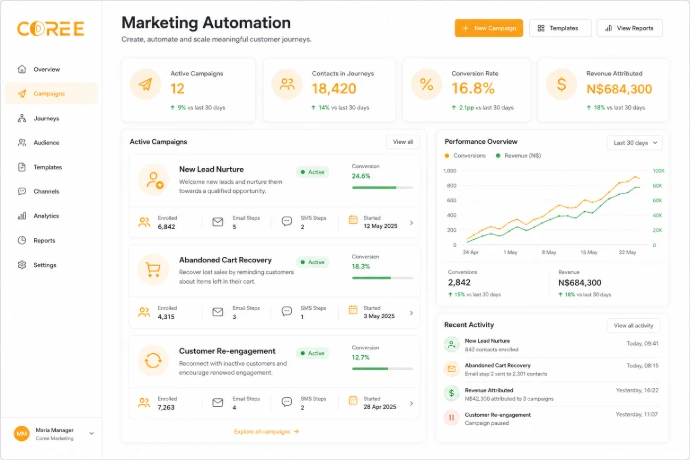Click the enrolled people icon beside 6,842
Viewport: 690px width, 460px height.
[144, 222]
